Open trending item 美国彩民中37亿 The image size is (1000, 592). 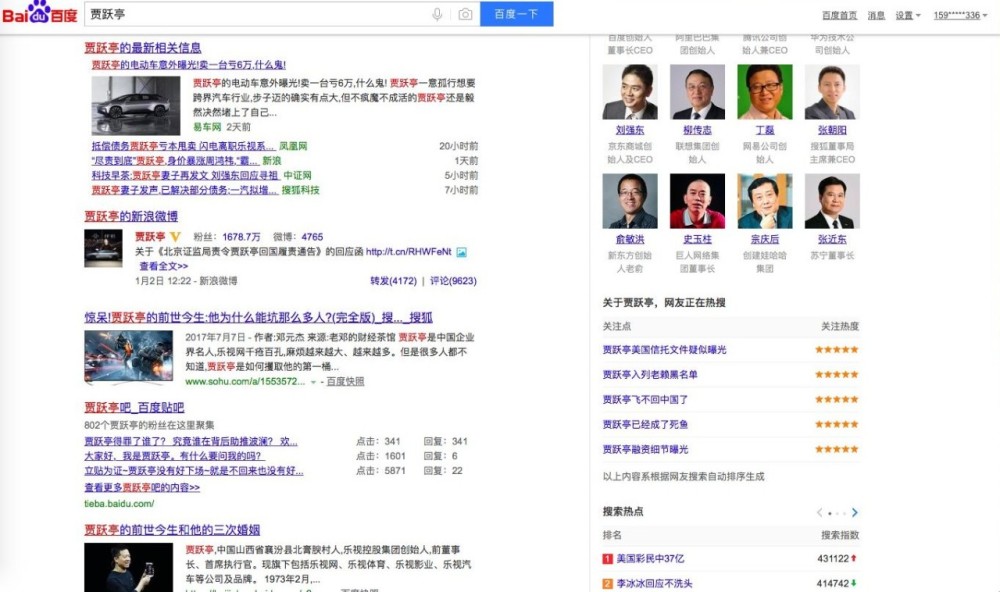pos(650,559)
